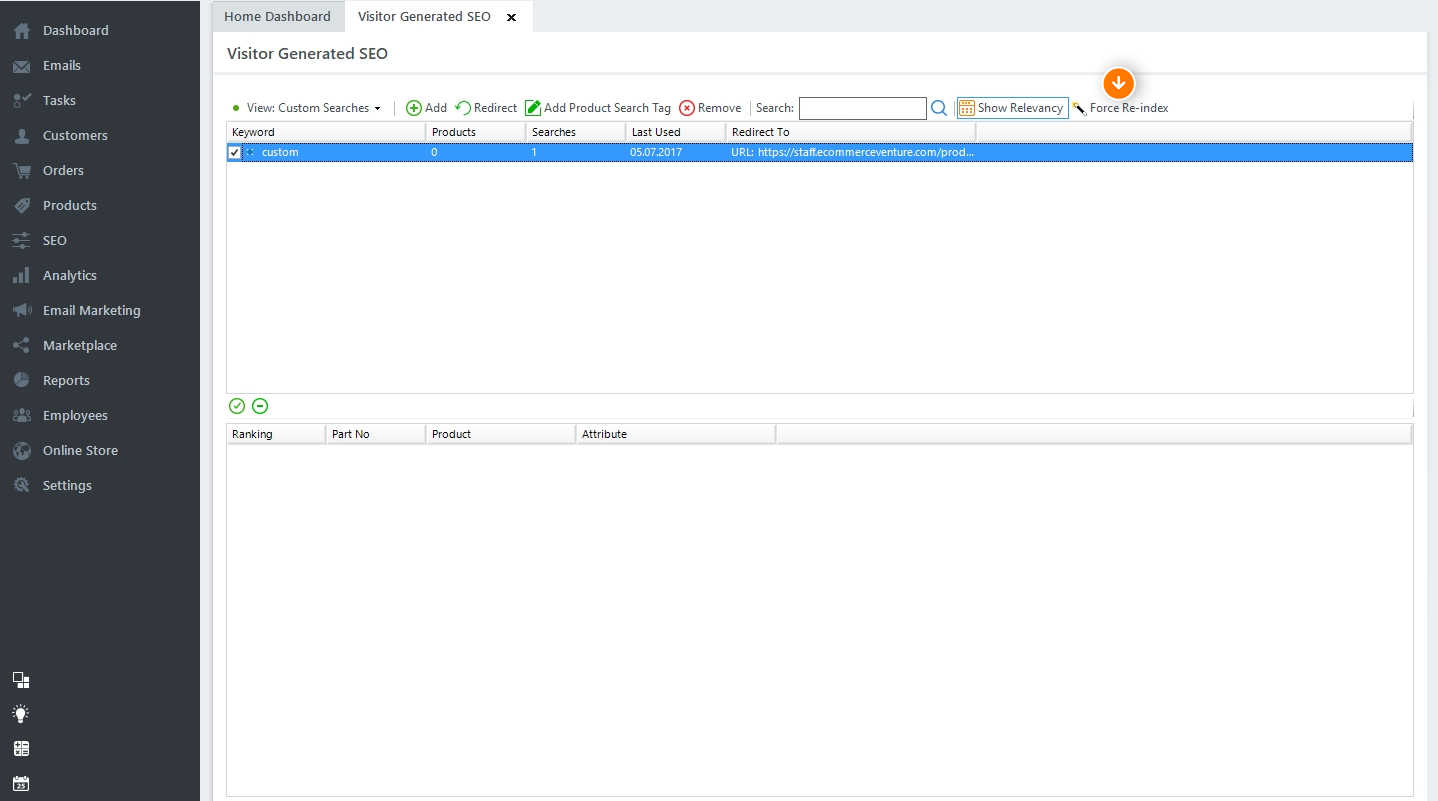Open the Customers section
Image resolution: width=1438 pixels, height=801 pixels.
(75, 135)
